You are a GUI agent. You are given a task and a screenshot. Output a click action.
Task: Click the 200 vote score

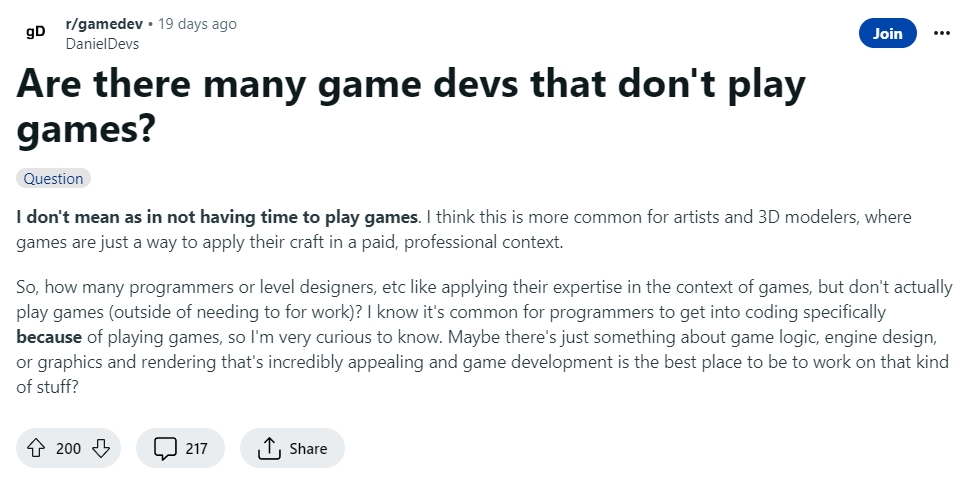click(68, 448)
